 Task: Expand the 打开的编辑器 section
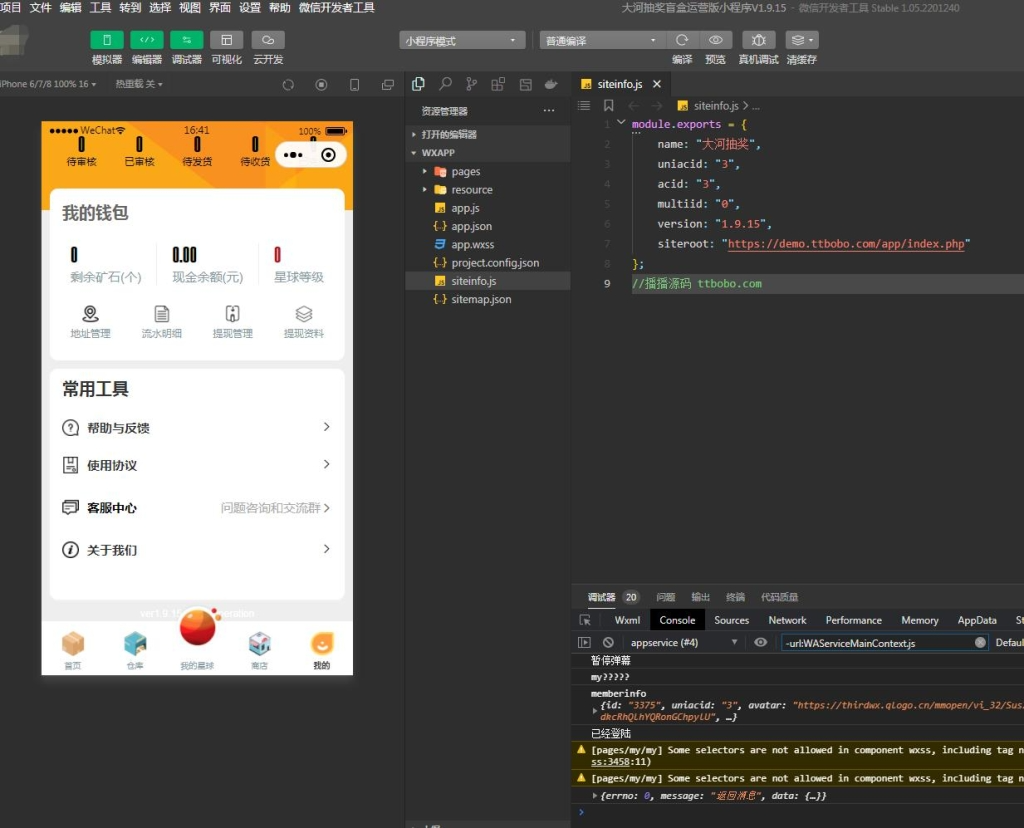click(x=488, y=135)
